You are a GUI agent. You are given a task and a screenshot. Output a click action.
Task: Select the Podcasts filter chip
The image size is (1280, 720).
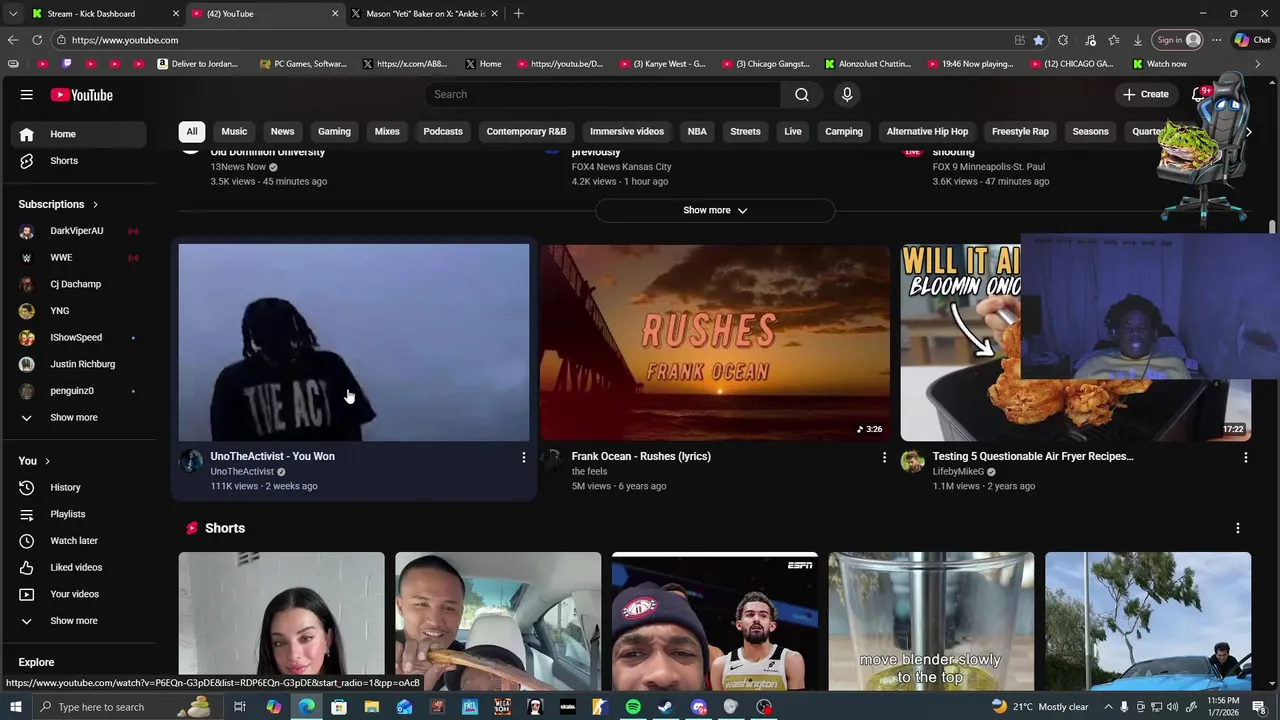tap(443, 131)
